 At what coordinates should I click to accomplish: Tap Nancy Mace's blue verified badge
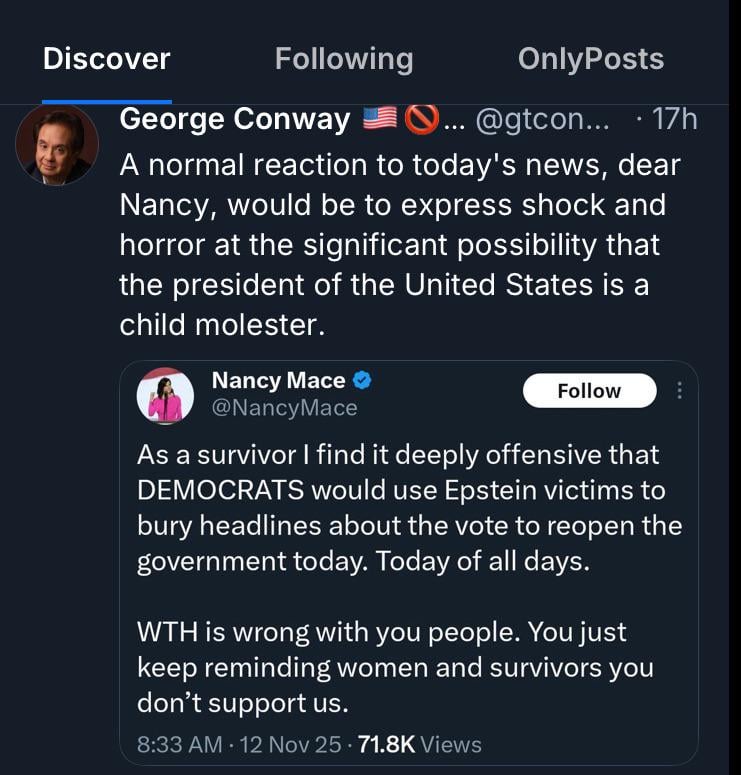click(x=364, y=381)
